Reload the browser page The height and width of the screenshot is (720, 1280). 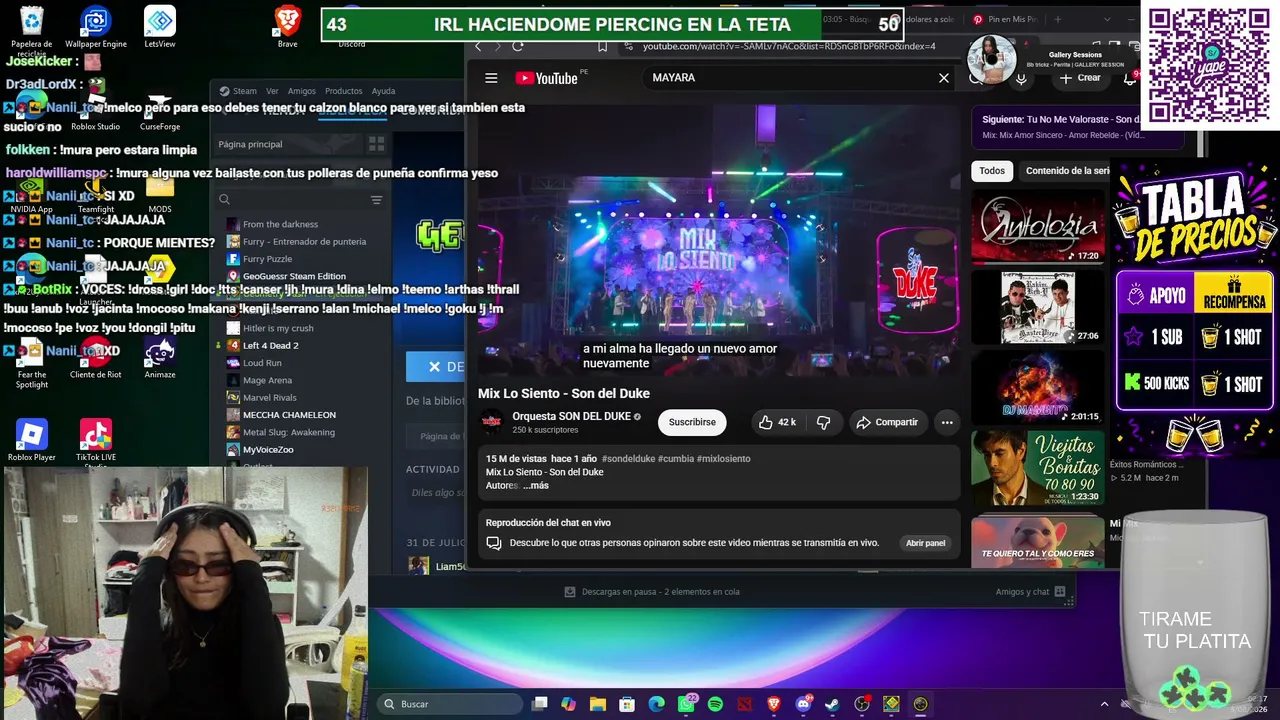[x=518, y=46]
